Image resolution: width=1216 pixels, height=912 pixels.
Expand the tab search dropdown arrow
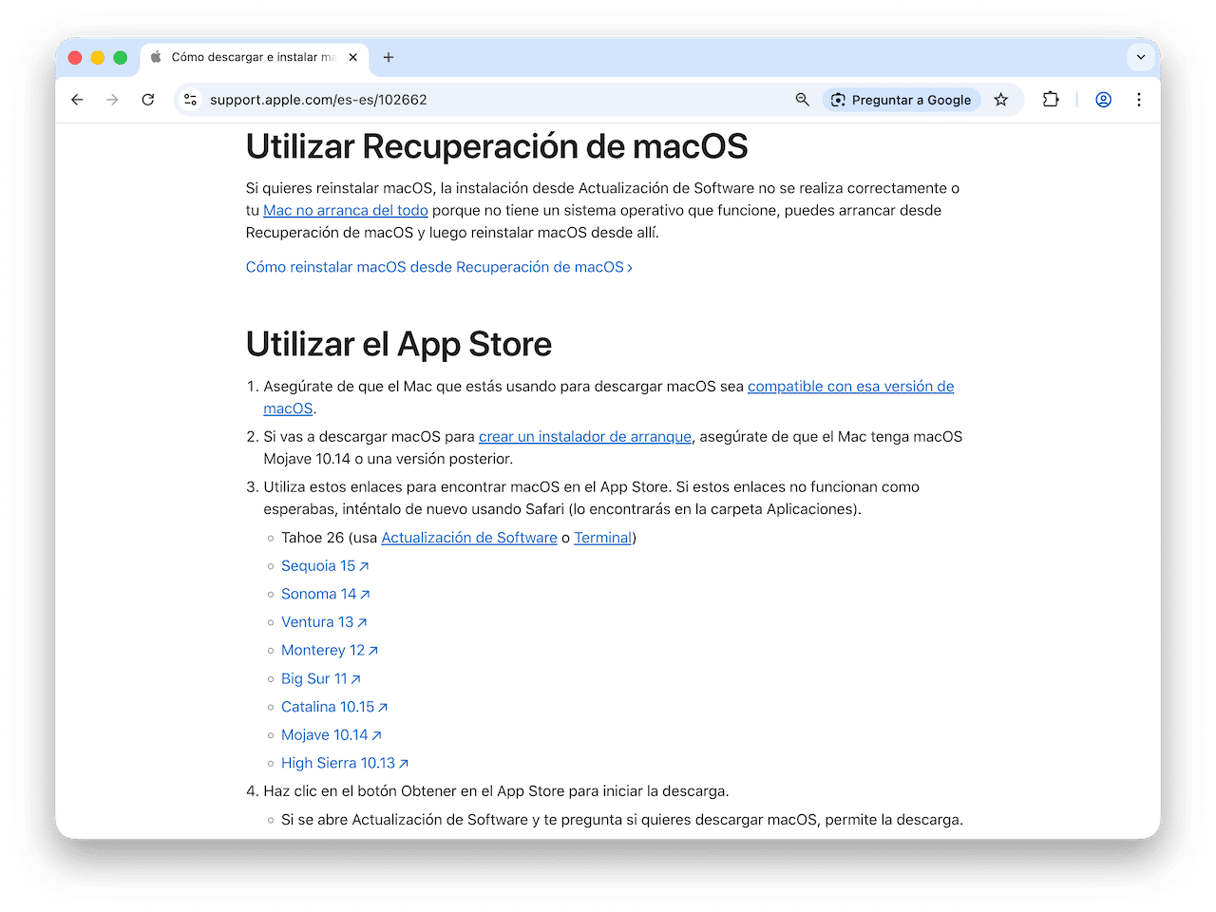1140,58
